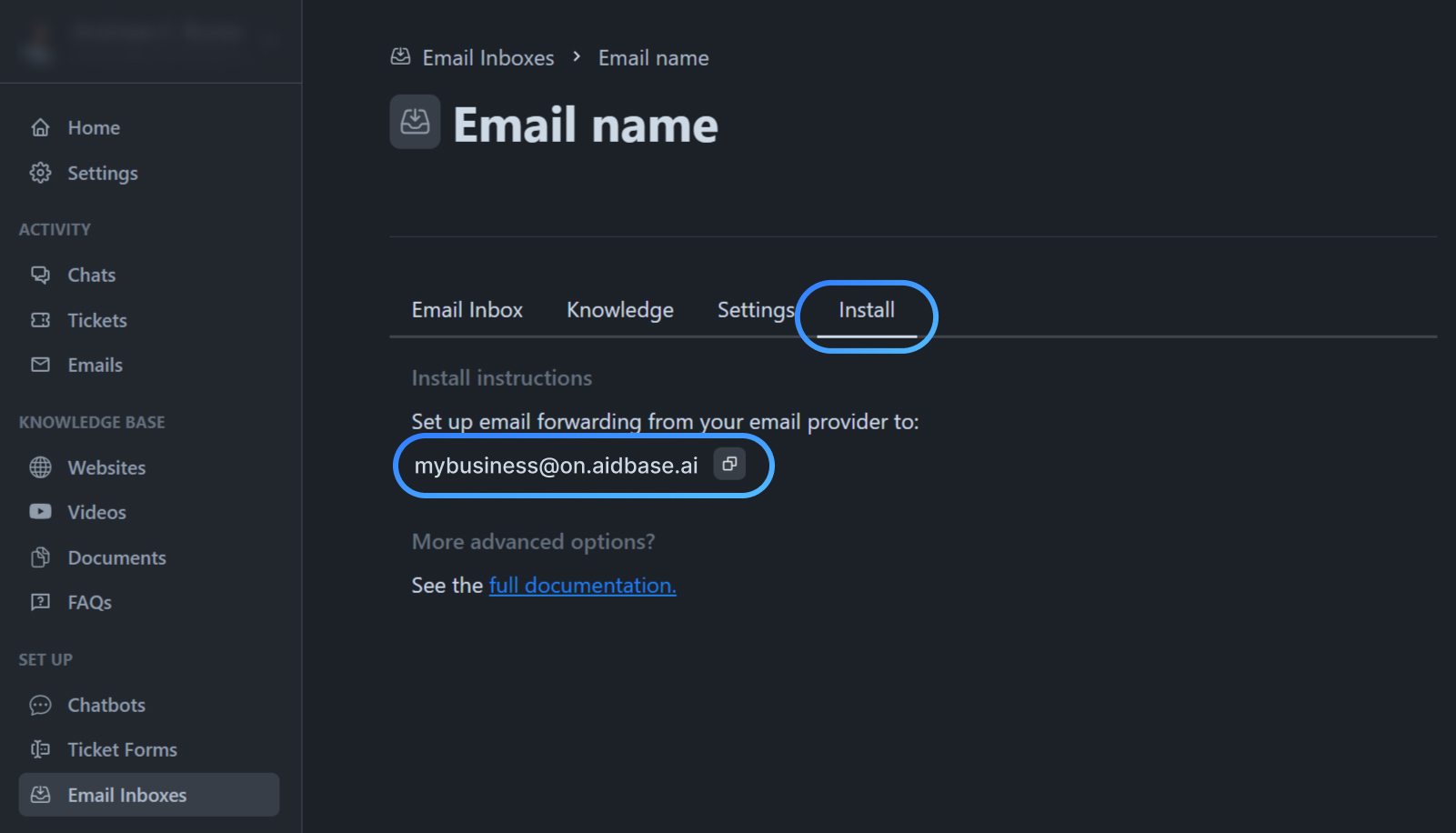
Task: Switch to the Email Inbox tab
Action: [x=467, y=309]
